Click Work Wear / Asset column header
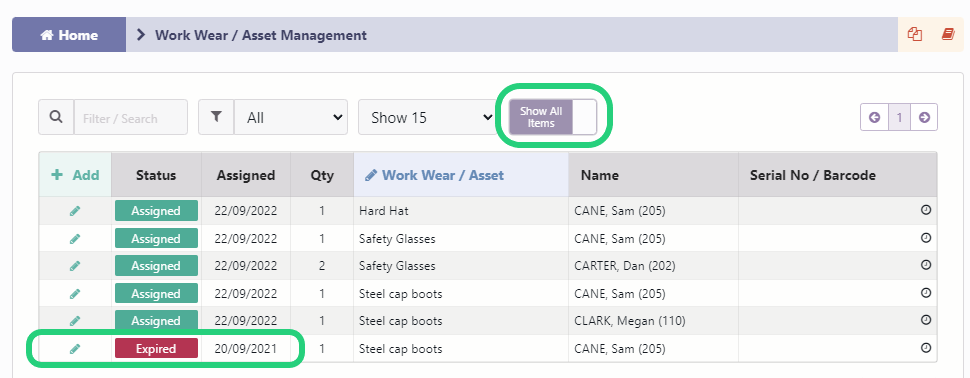Image resolution: width=970 pixels, height=378 pixels. [x=461, y=175]
